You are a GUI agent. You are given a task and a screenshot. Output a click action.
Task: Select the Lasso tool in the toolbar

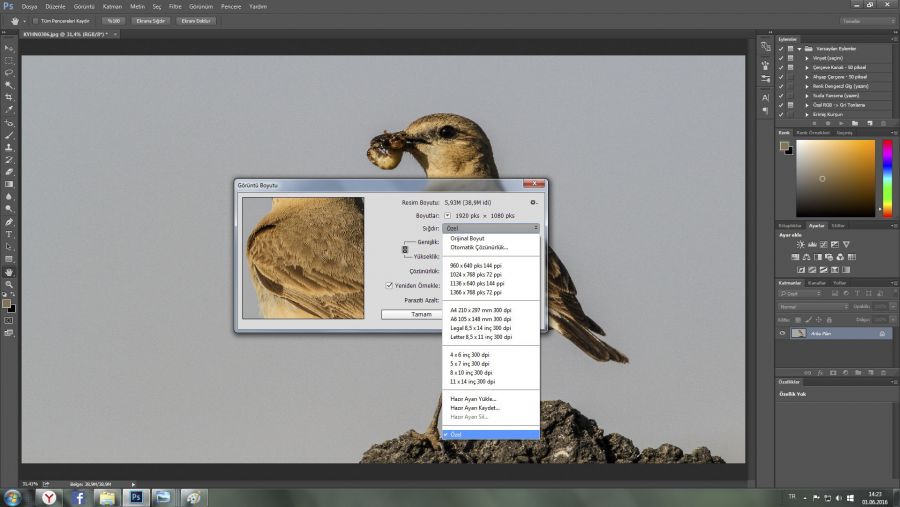[9, 73]
